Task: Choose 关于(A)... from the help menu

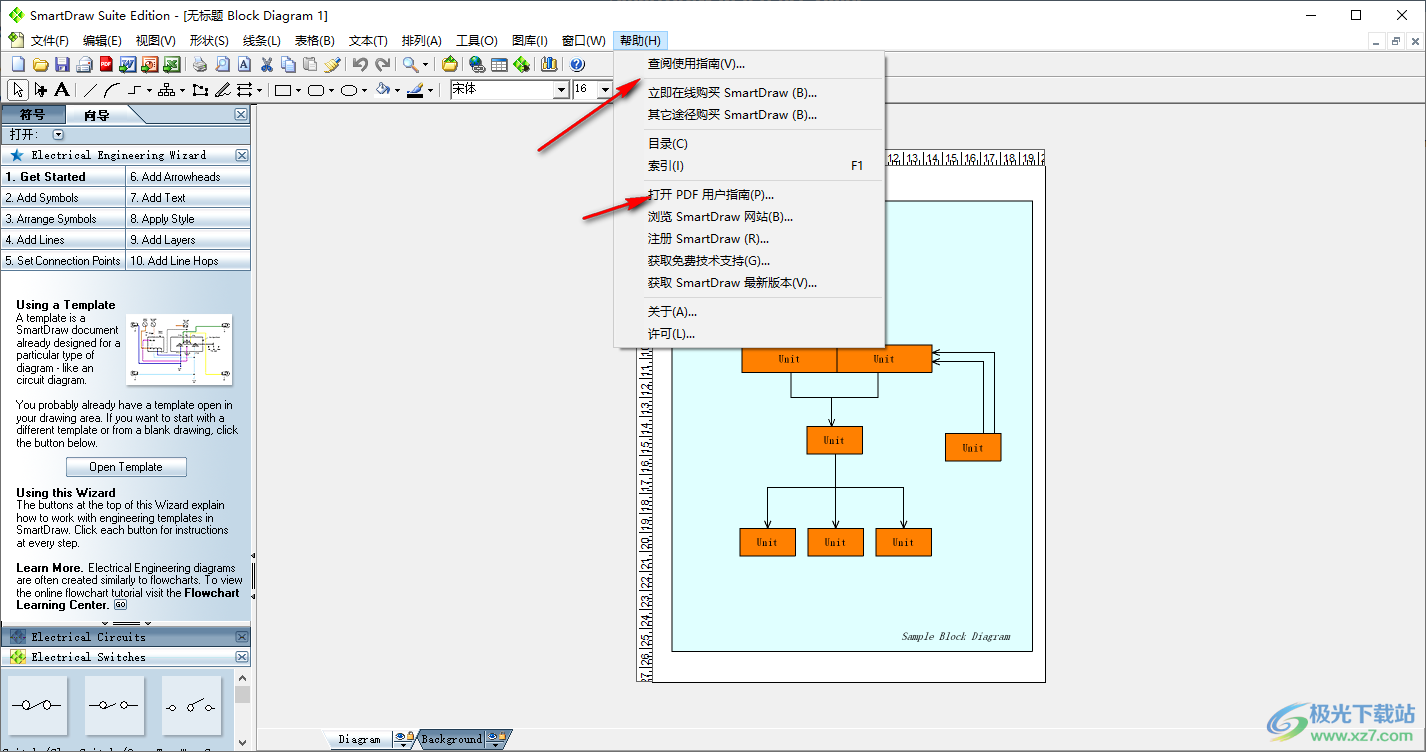Action: (x=749, y=312)
